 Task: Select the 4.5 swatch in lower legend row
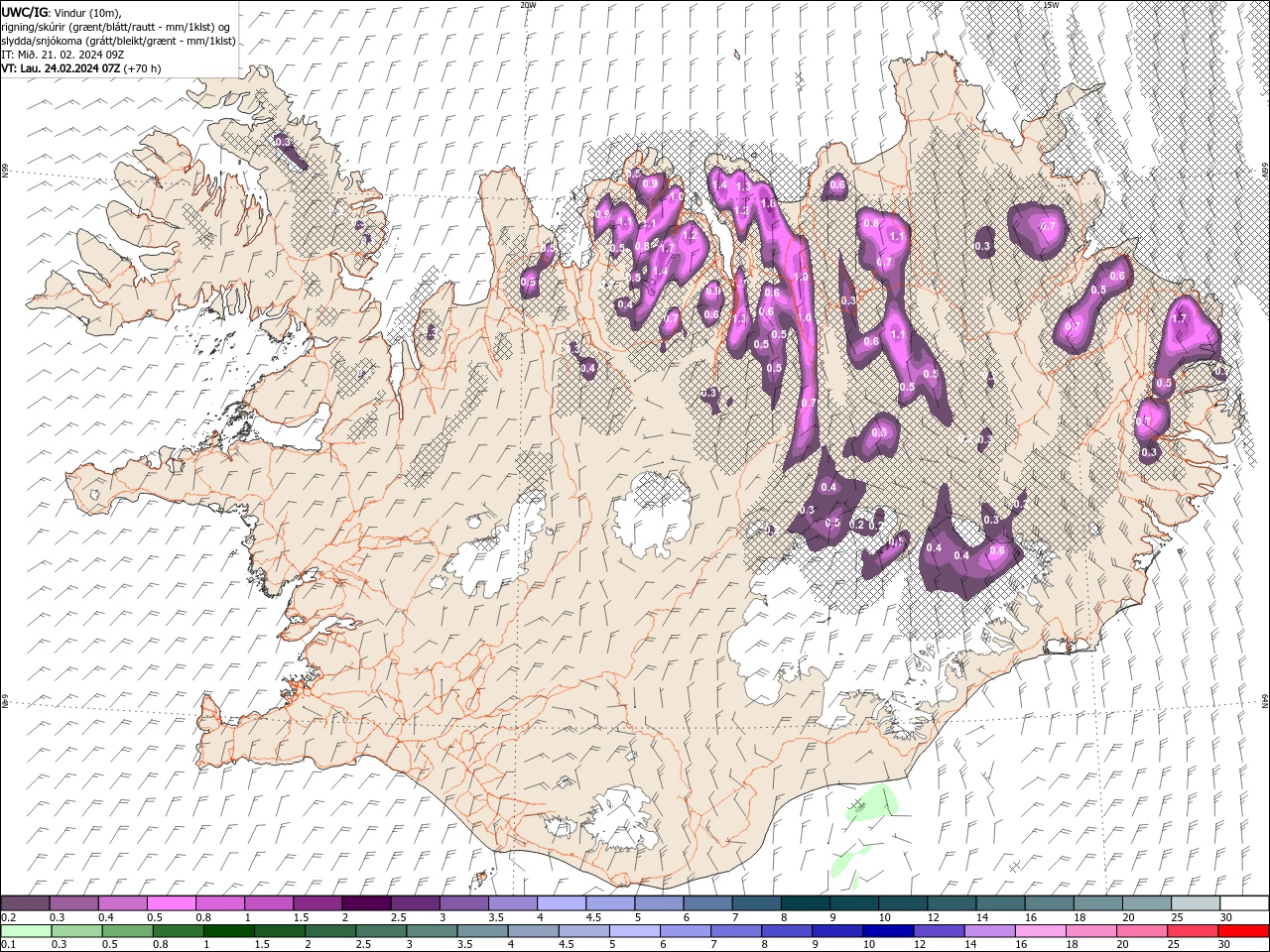[583, 931]
